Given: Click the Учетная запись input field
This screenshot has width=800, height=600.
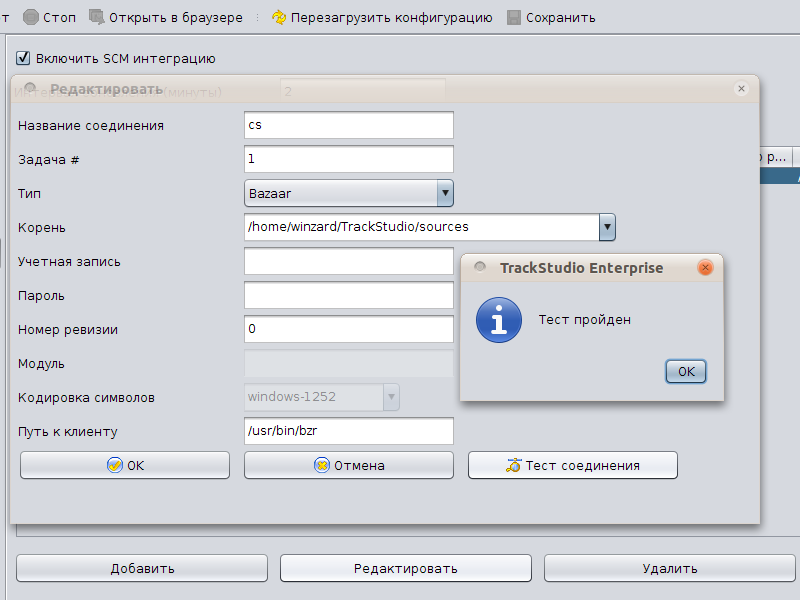Looking at the screenshot, I should [349, 261].
